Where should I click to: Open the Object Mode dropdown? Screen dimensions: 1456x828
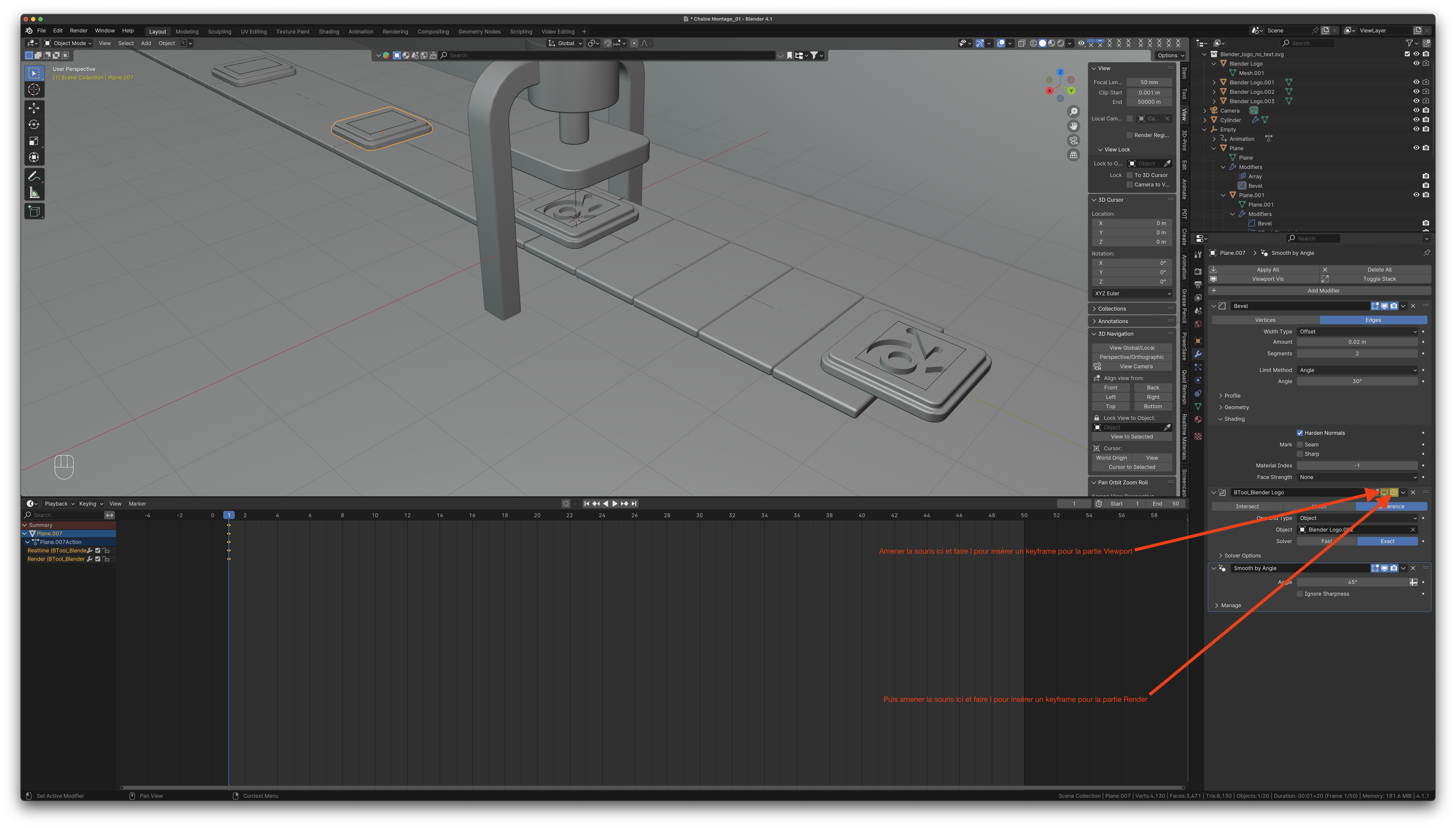tap(68, 43)
